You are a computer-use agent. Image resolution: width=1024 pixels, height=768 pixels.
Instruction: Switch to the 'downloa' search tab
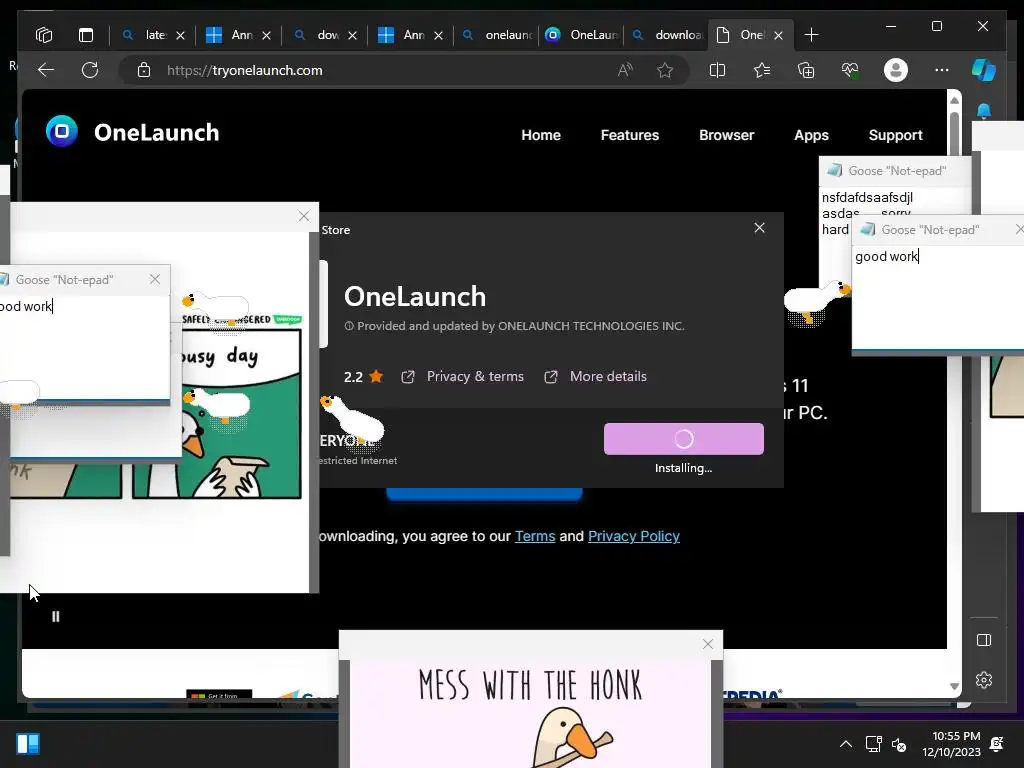pos(667,35)
